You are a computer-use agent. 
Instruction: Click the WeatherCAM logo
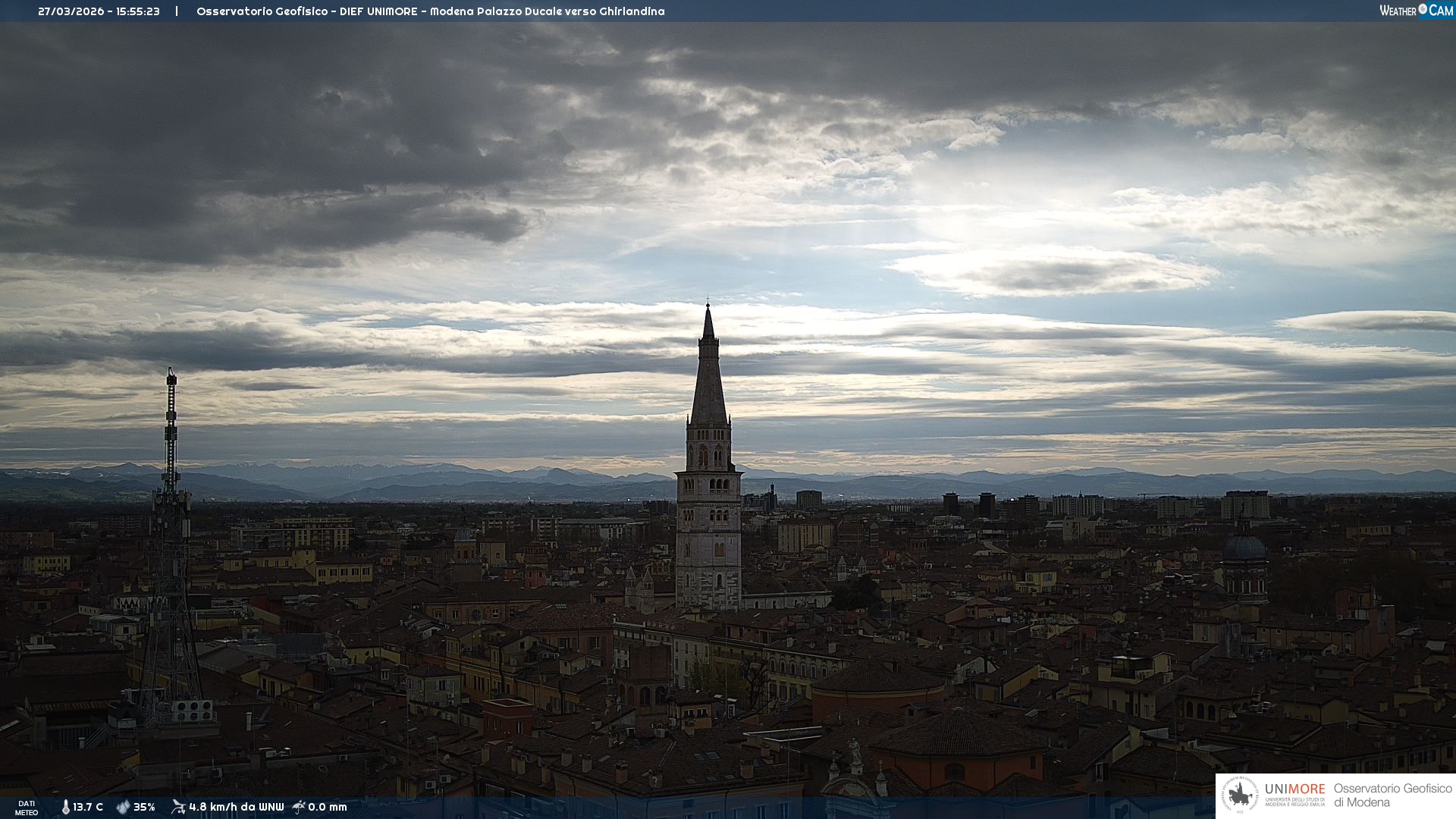pos(1416,11)
